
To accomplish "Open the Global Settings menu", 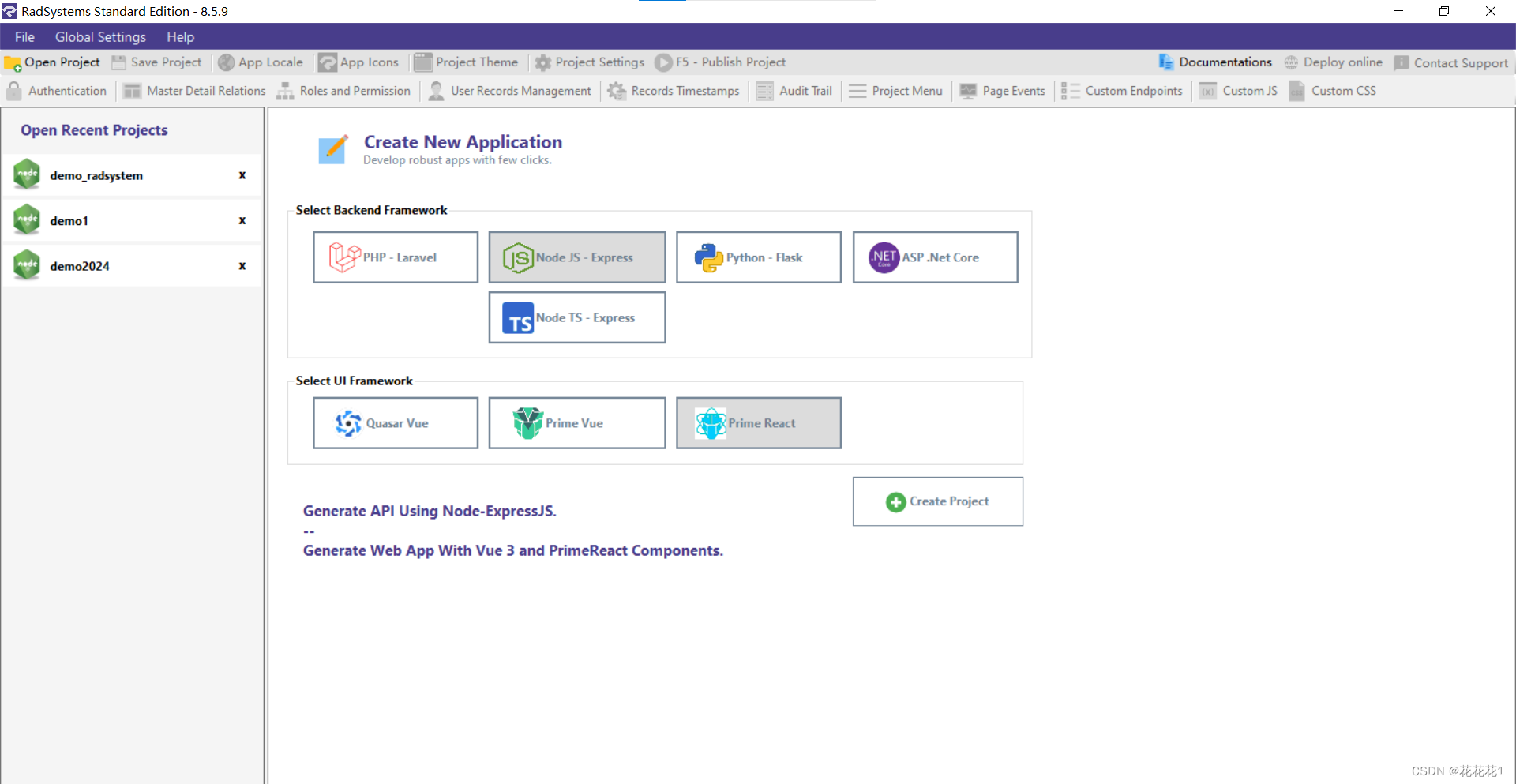I will (100, 37).
